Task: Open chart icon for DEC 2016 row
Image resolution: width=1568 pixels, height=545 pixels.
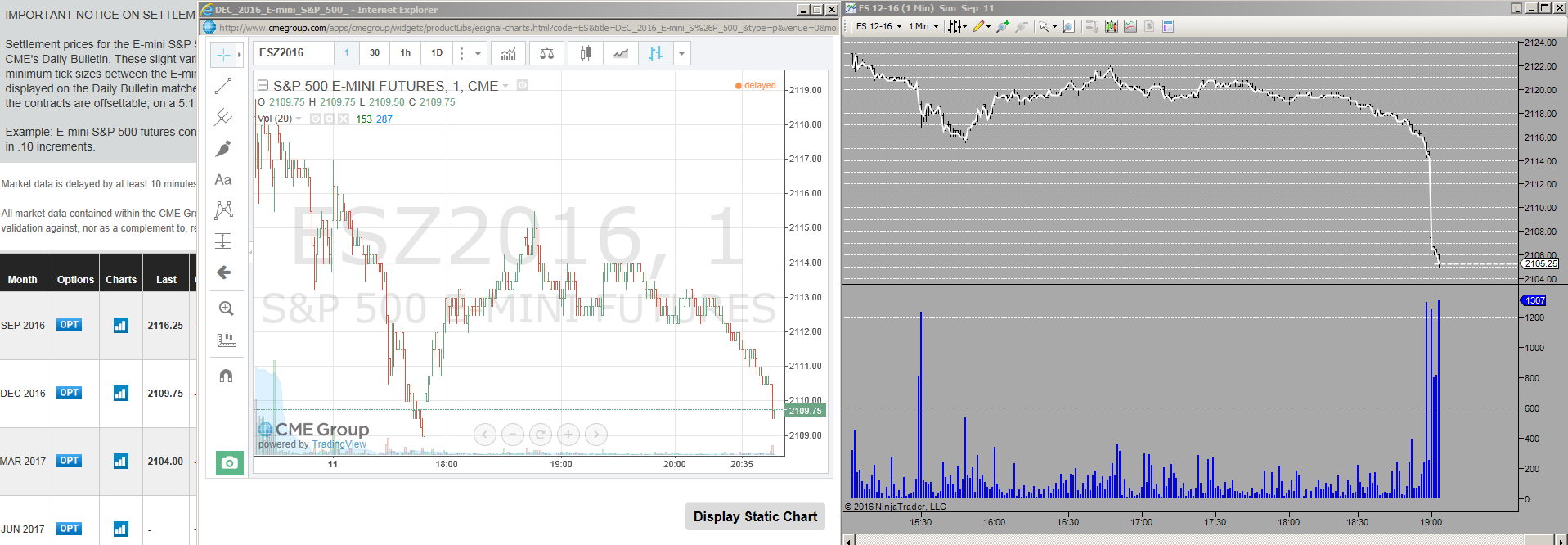Action: (121, 393)
